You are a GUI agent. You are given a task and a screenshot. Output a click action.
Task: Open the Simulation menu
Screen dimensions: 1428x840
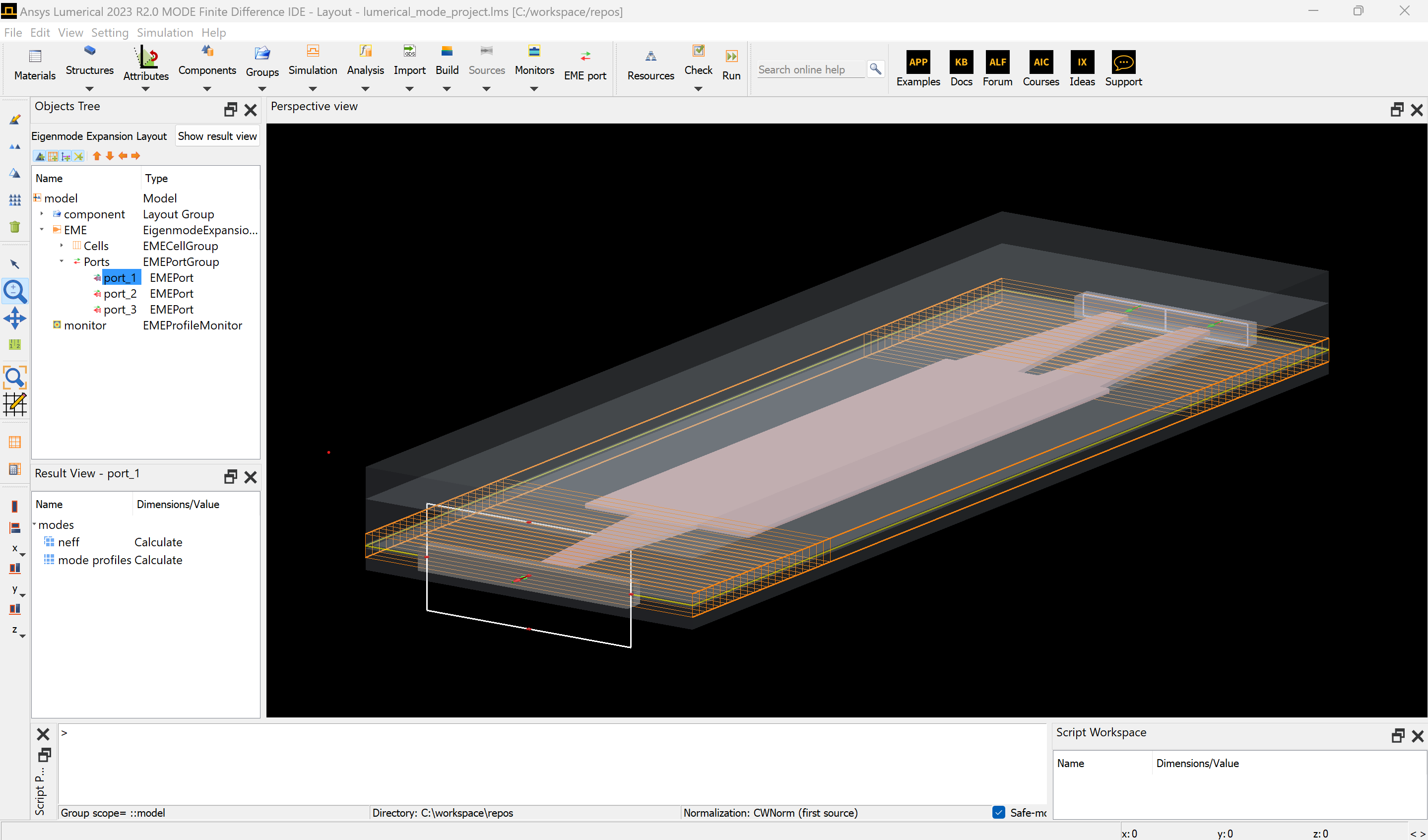pos(164,32)
